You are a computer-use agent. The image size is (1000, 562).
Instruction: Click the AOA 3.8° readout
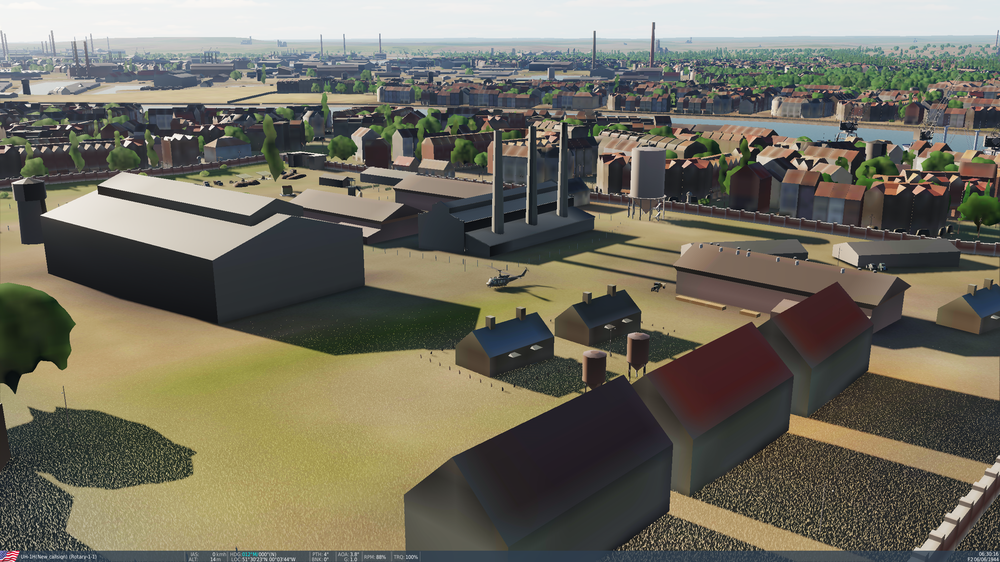[x=348, y=554]
